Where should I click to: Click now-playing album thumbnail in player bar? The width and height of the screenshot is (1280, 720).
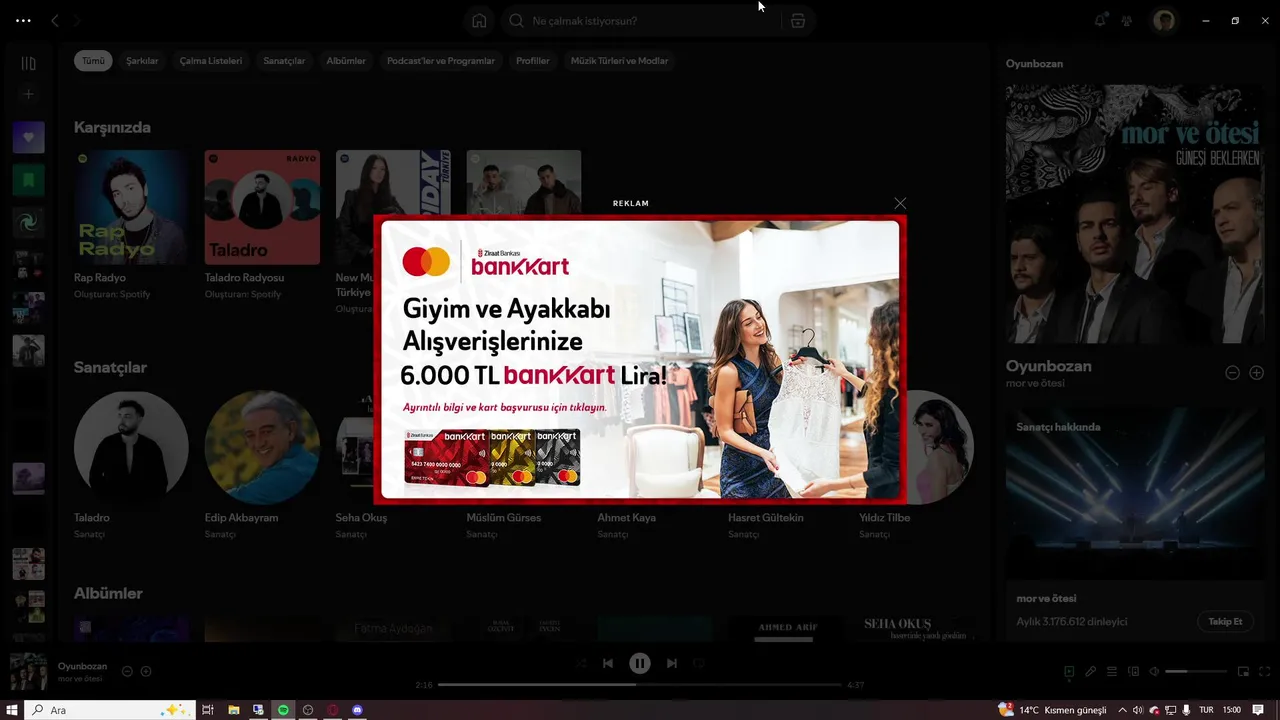28,672
